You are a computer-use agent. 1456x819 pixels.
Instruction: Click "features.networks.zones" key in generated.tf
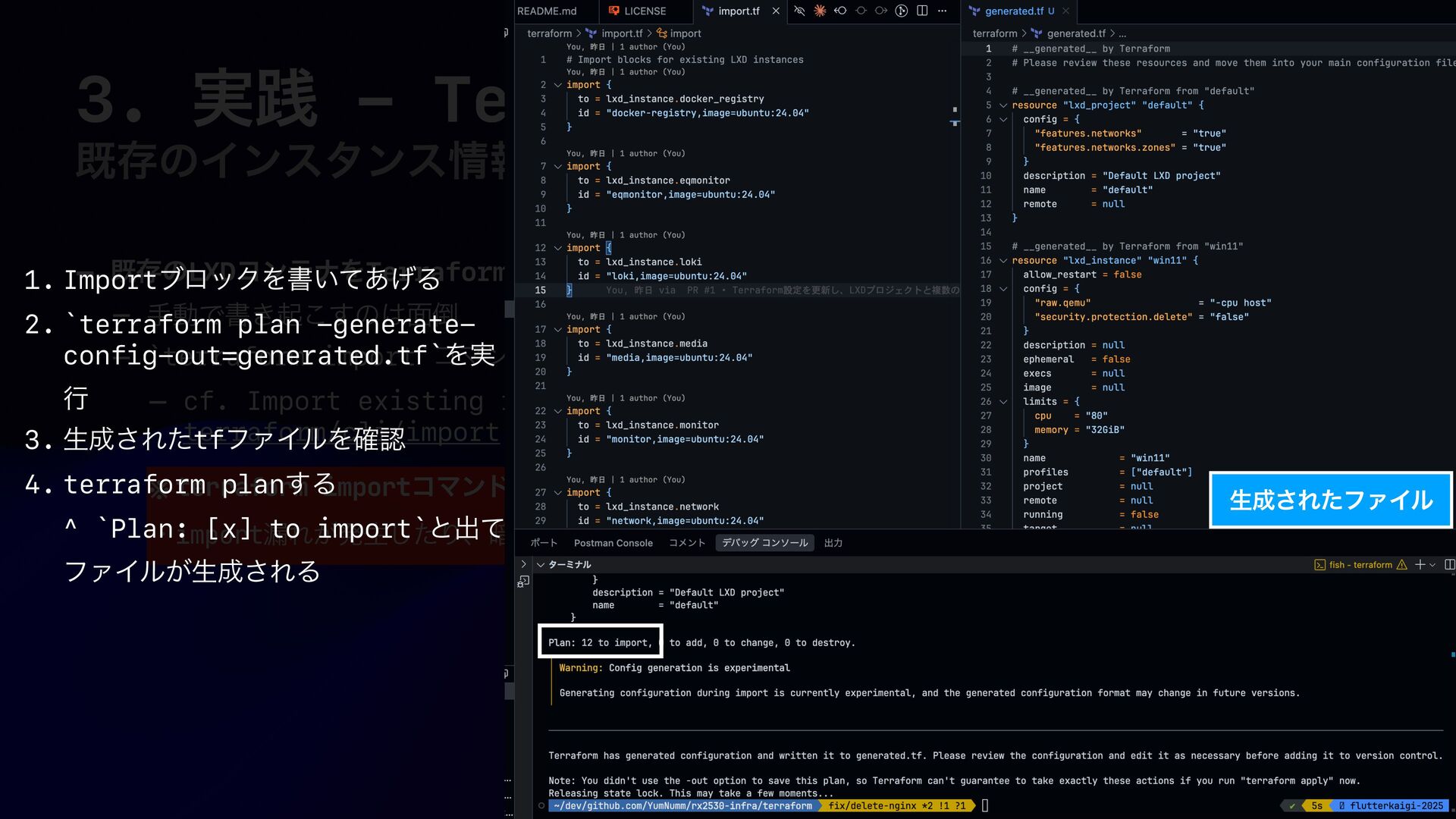pos(1105,147)
